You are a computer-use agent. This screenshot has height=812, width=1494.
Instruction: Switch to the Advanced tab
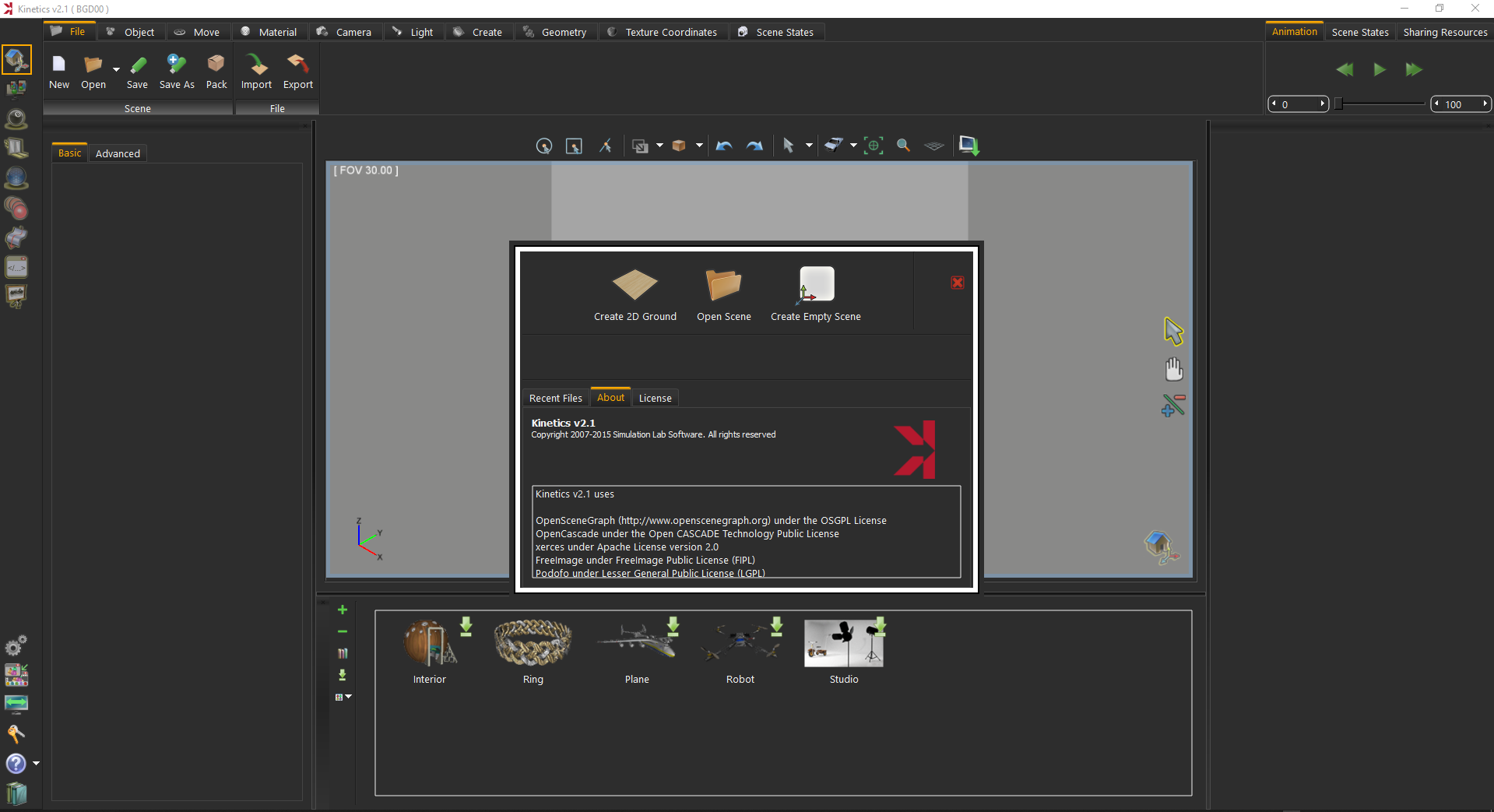pos(118,153)
